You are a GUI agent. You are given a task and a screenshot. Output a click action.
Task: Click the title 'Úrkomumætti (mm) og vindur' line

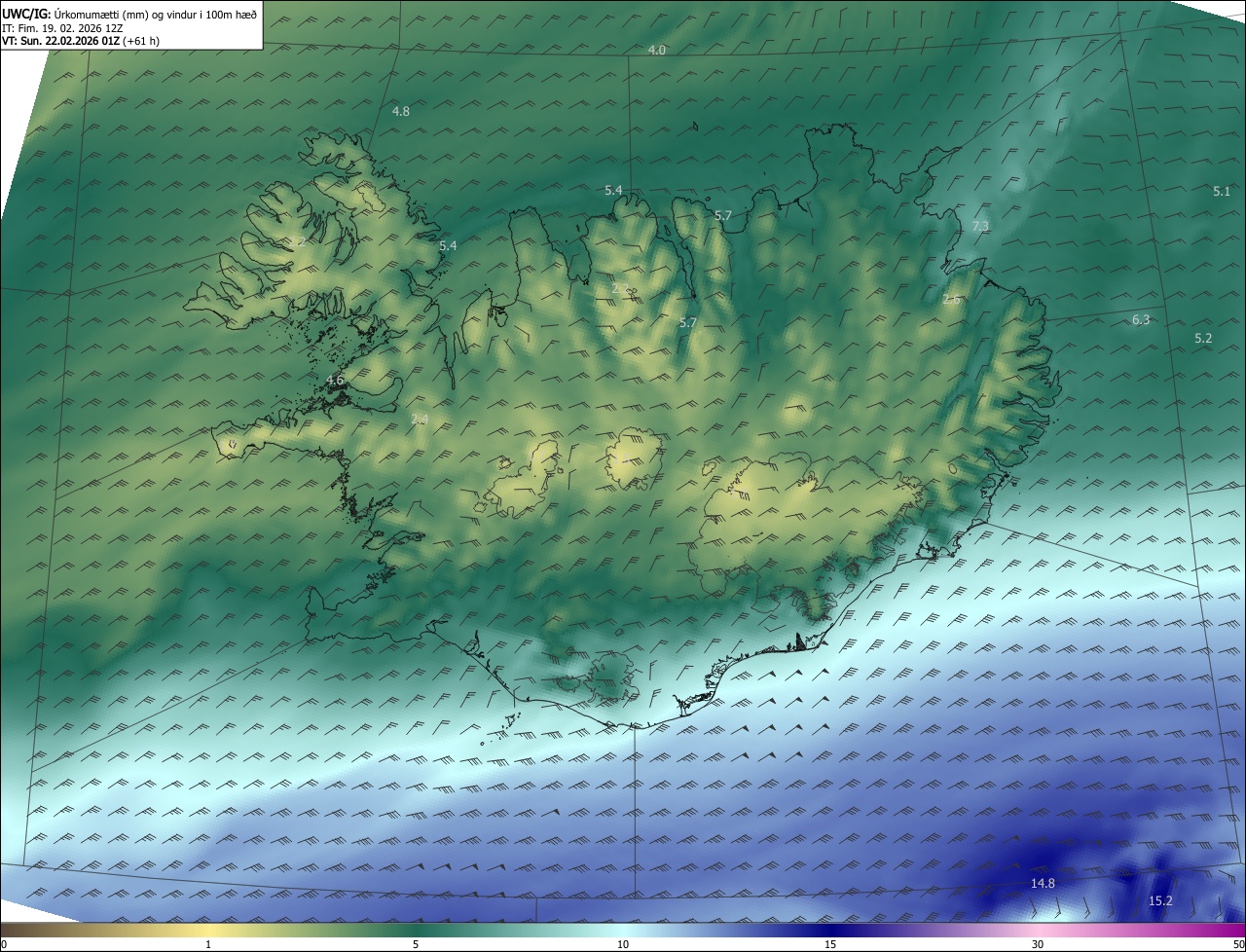[129, 13]
